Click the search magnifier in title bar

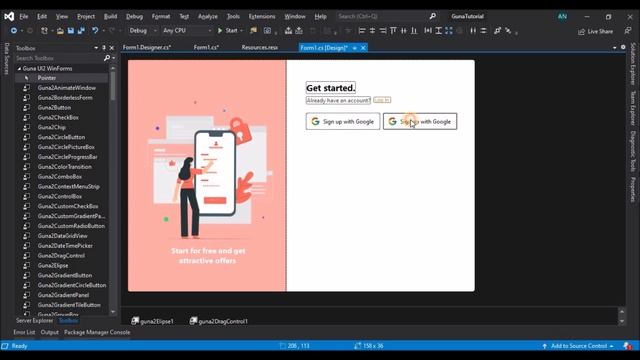pyautogui.click(x=433, y=16)
